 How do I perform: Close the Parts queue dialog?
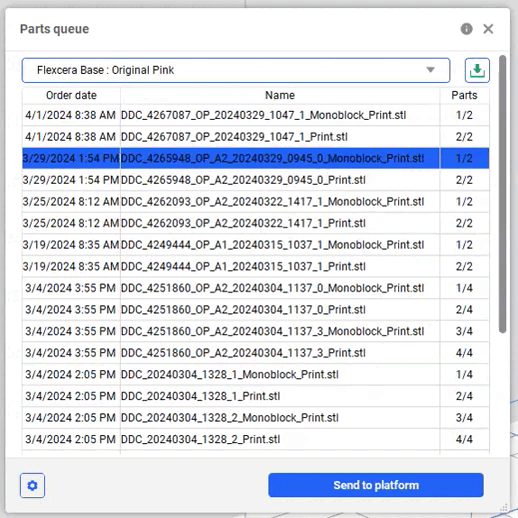click(x=488, y=29)
